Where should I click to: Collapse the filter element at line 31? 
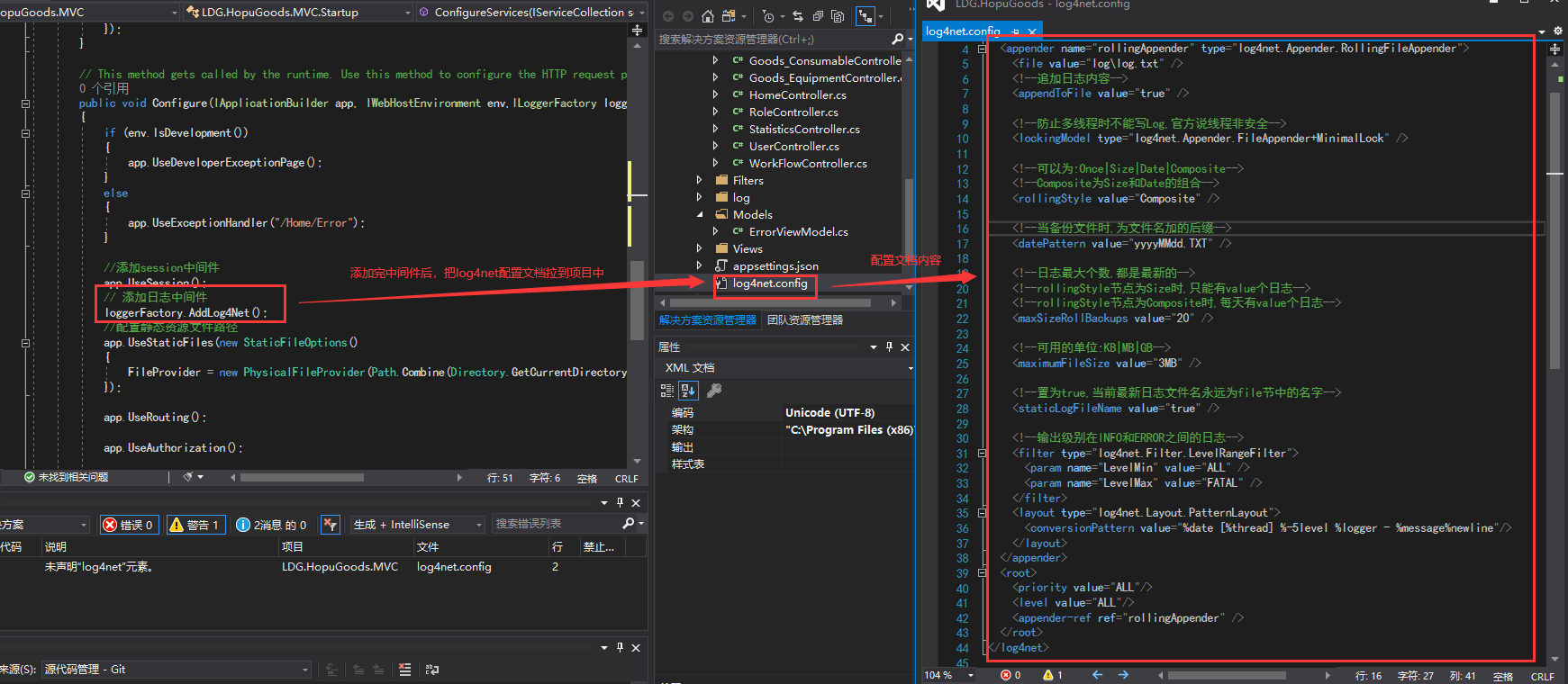[982, 454]
